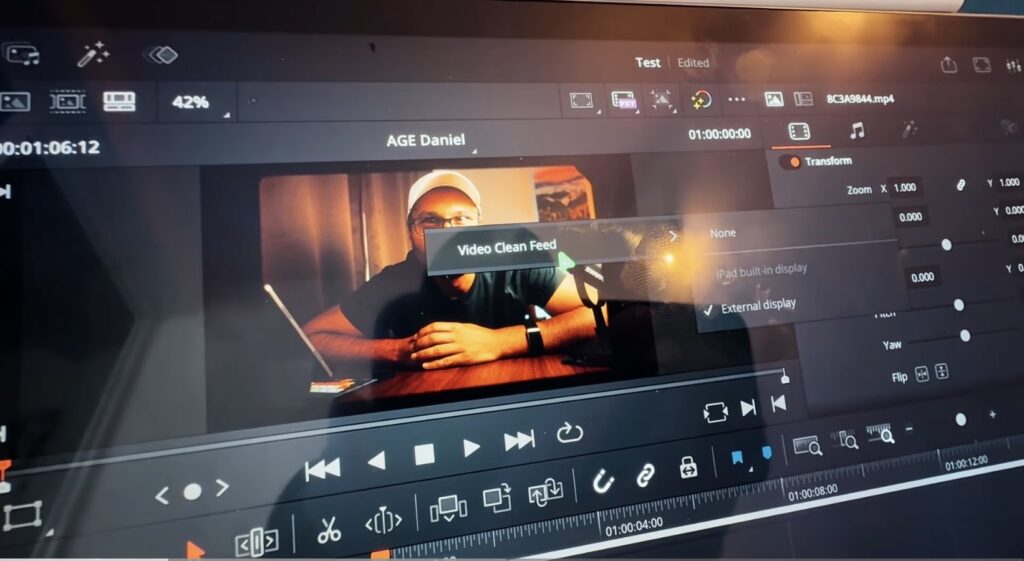Click the 01:00:04:00 ruler mark
Image resolution: width=1024 pixels, height=561 pixels.
click(633, 526)
